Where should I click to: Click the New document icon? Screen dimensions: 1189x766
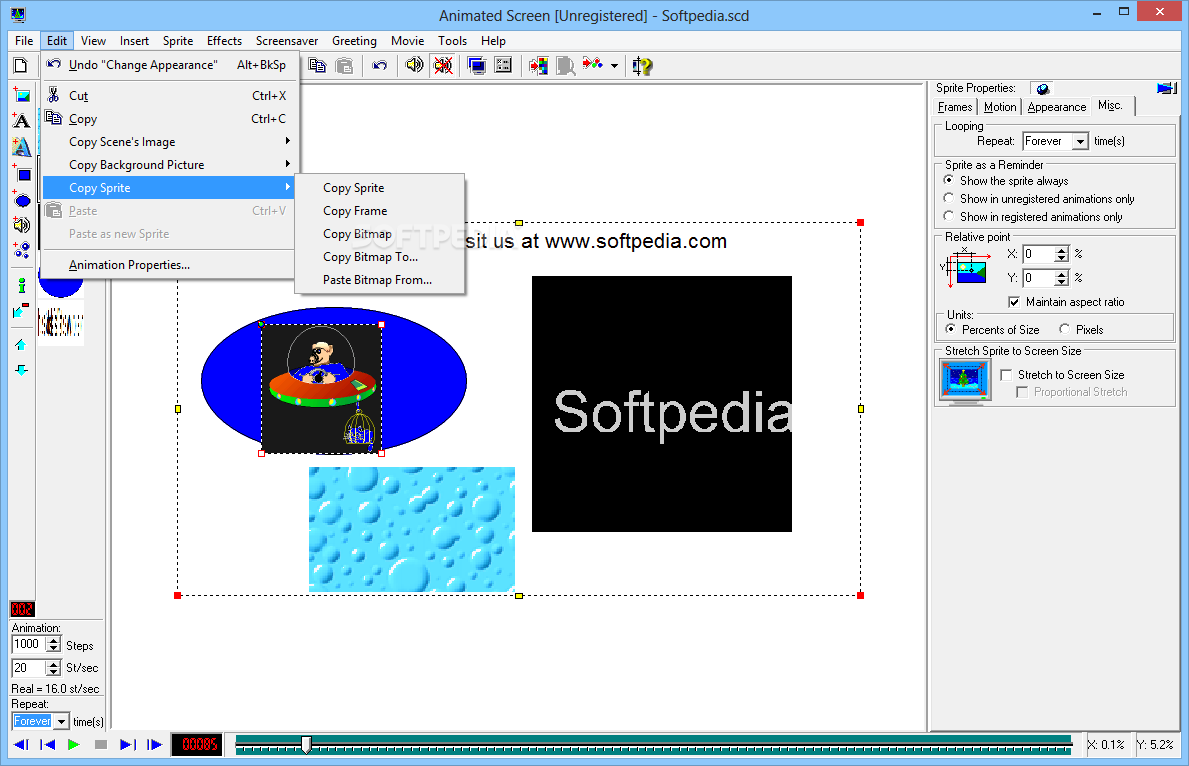(21, 66)
